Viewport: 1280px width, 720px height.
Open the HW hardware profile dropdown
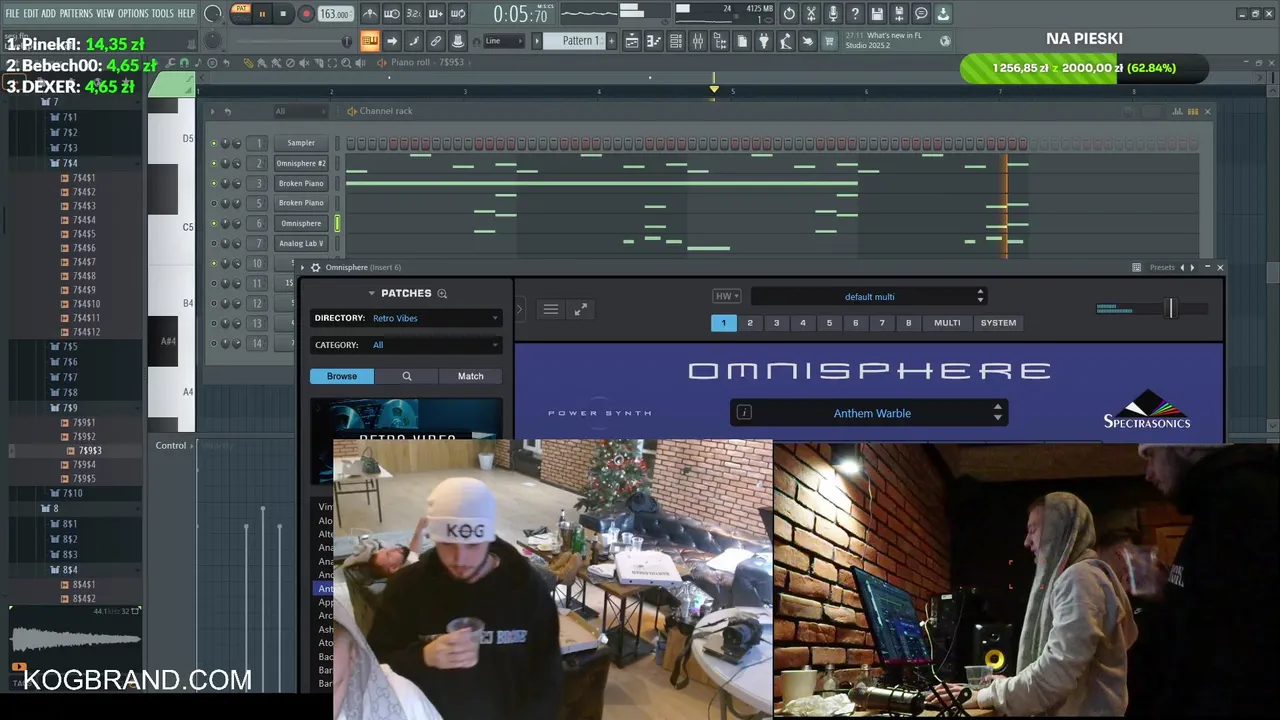727,296
